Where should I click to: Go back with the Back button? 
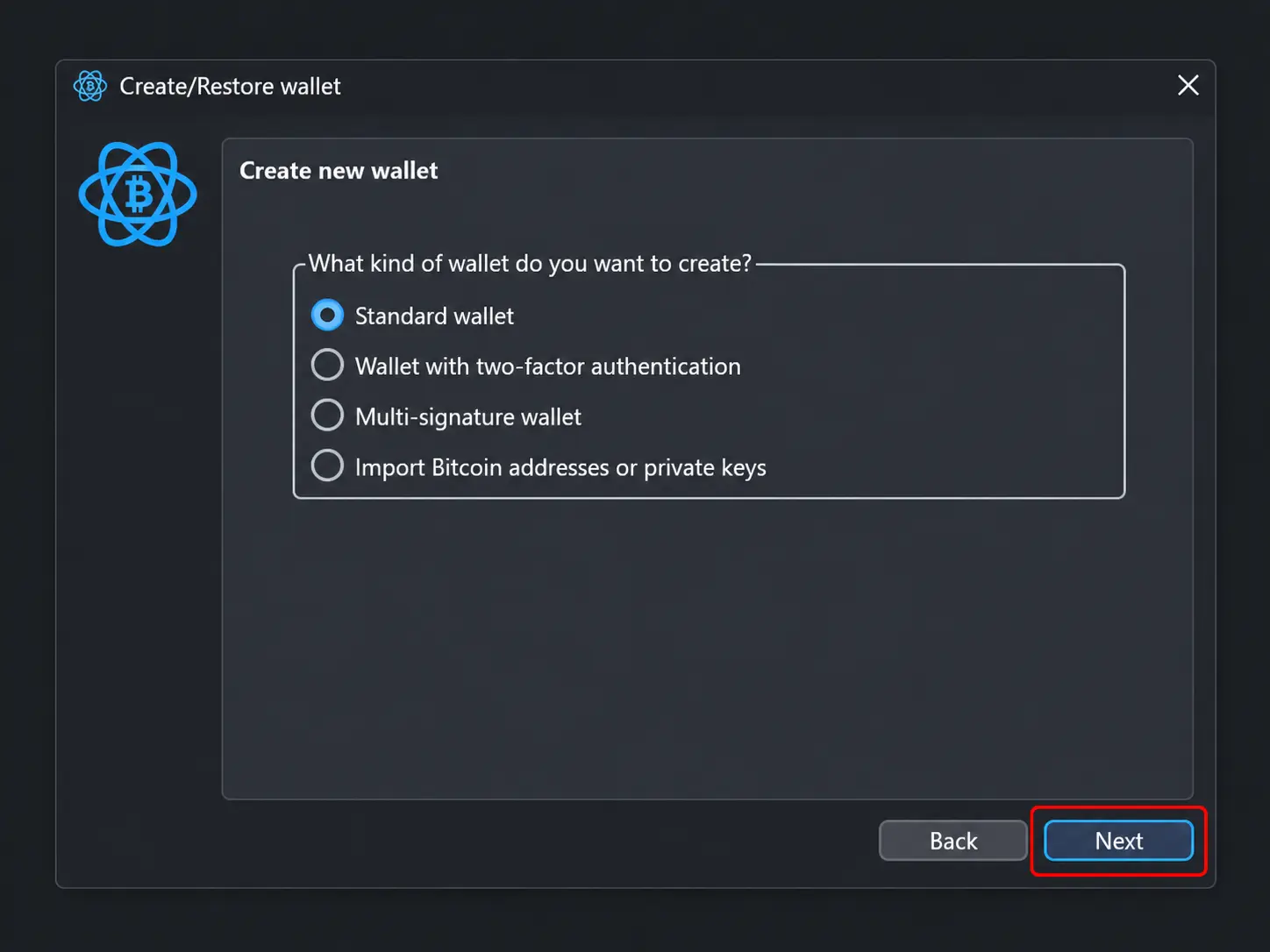[952, 841]
